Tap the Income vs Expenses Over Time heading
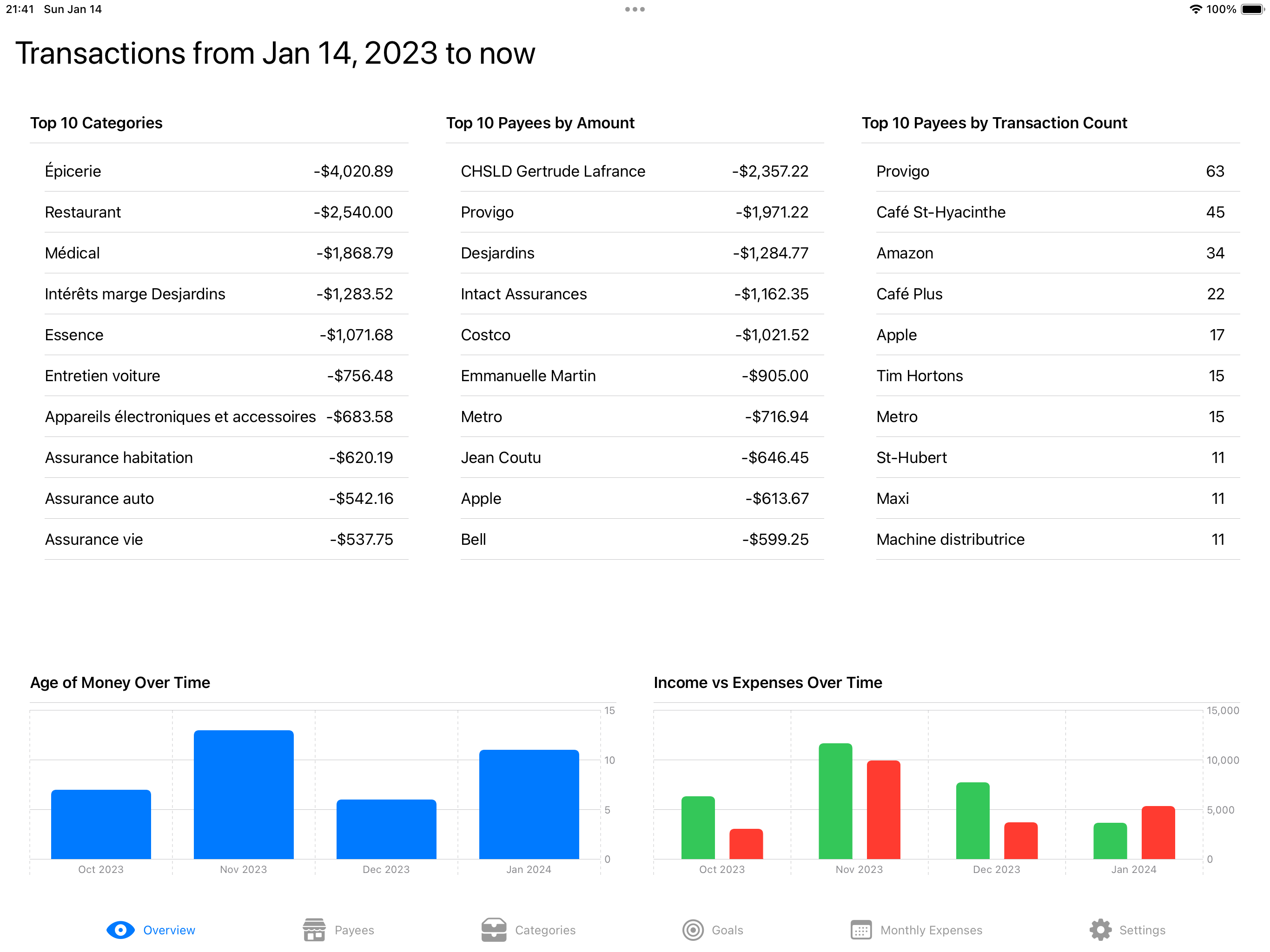This screenshot has width=1270, height=952. pyautogui.click(x=767, y=683)
